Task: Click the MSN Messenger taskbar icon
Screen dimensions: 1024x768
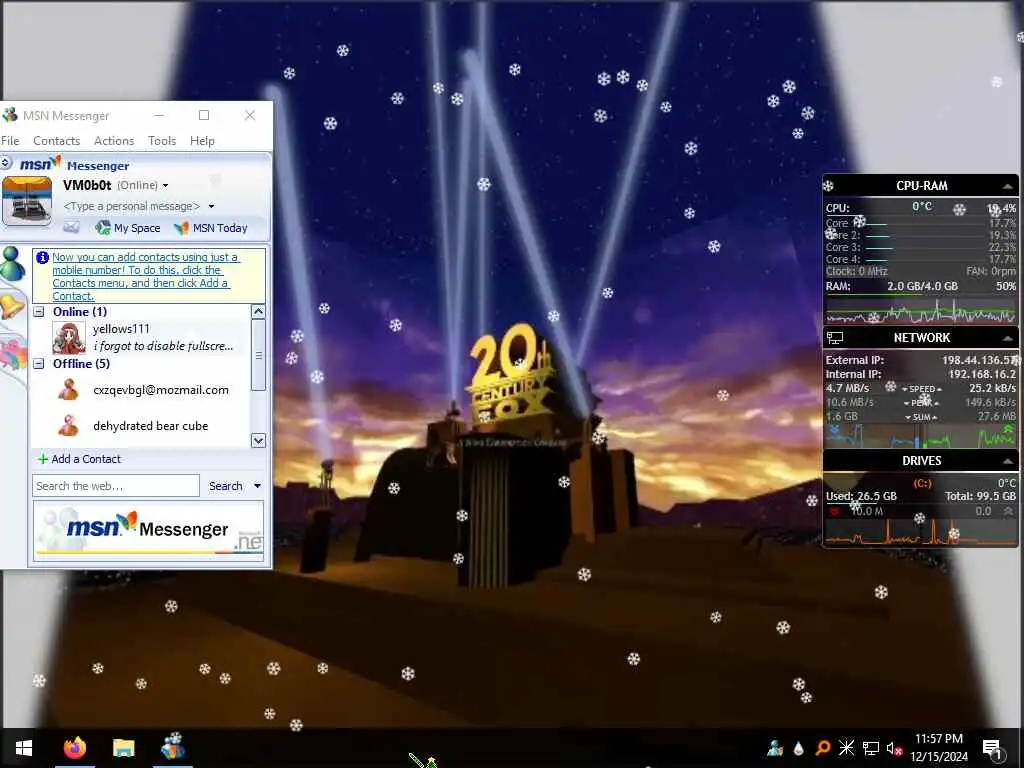Action: tap(173, 747)
